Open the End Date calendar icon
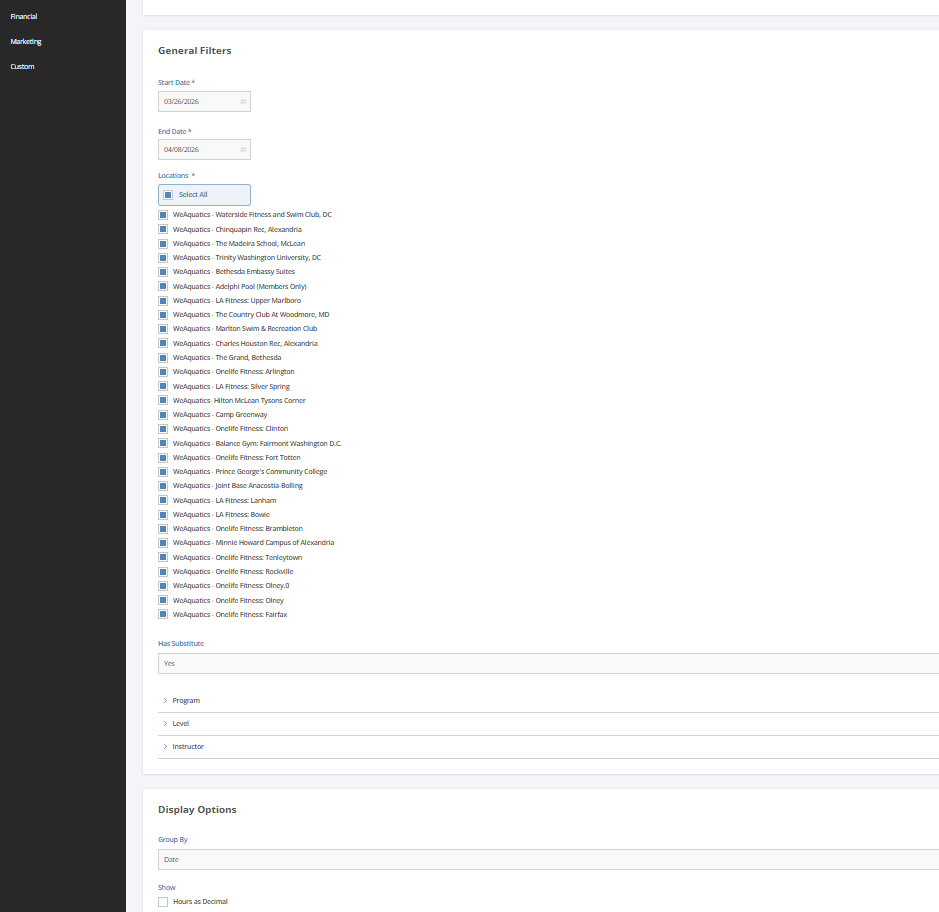This screenshot has height=912, width=939. pyautogui.click(x=243, y=149)
